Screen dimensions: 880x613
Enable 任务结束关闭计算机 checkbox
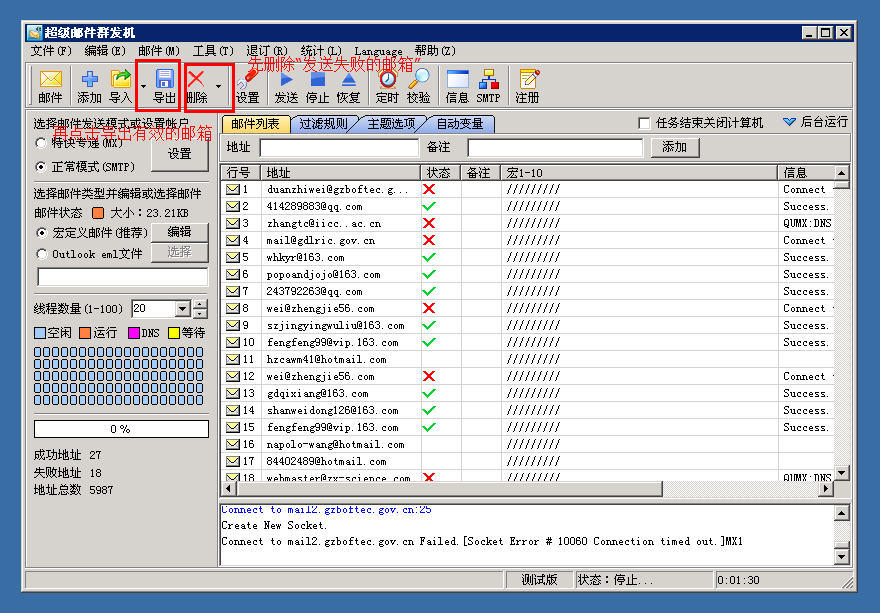644,123
